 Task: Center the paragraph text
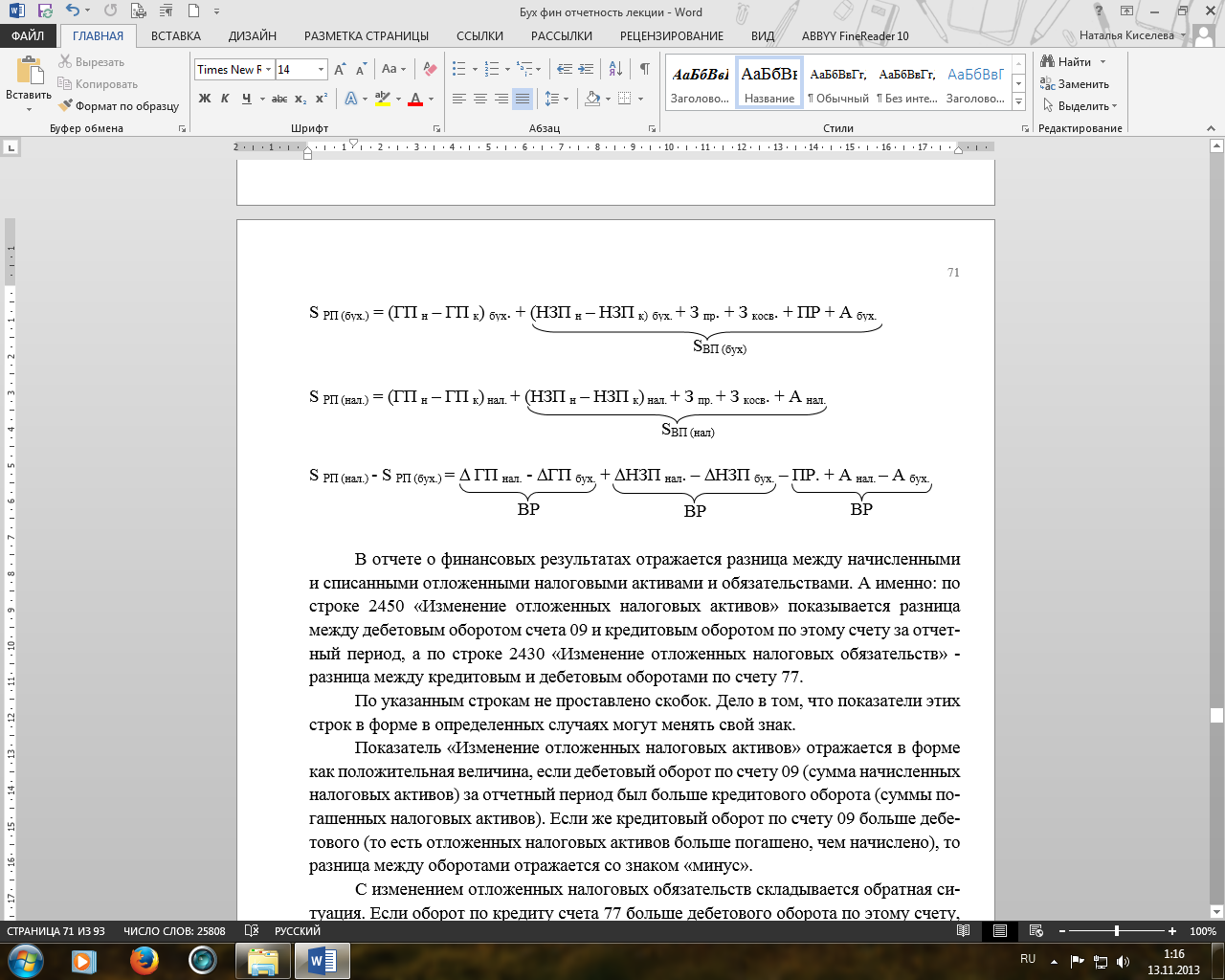[480, 99]
